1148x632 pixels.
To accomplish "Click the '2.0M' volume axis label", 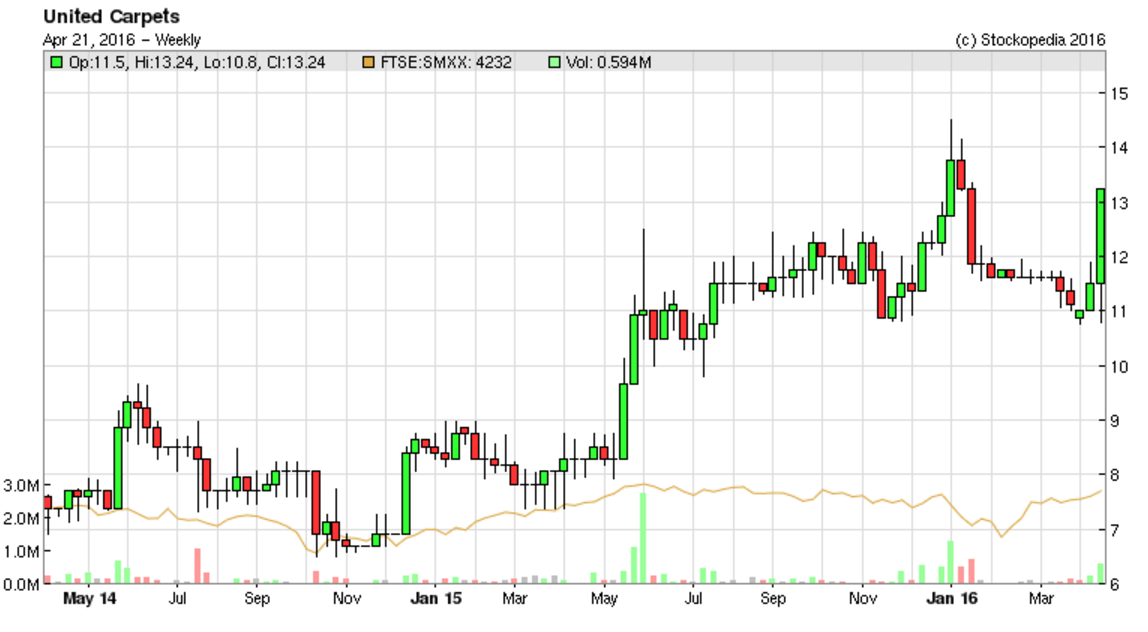I will point(21,518).
